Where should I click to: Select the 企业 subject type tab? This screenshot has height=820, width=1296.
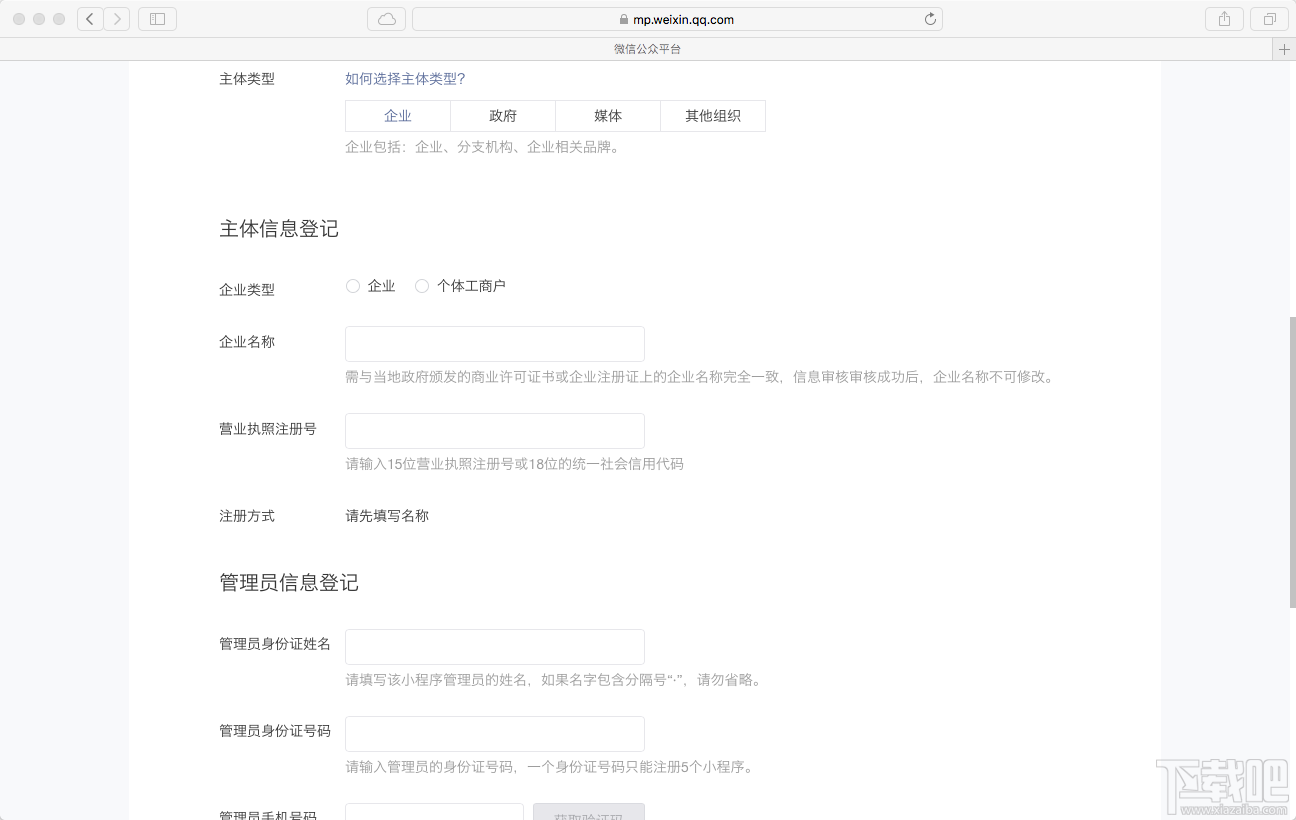[x=397, y=115]
